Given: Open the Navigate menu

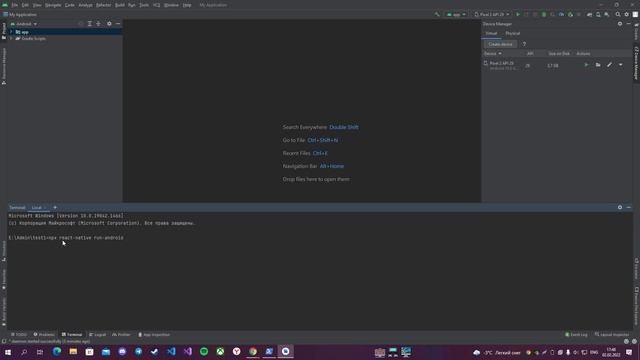Looking at the screenshot, I should pyautogui.click(x=53, y=5).
